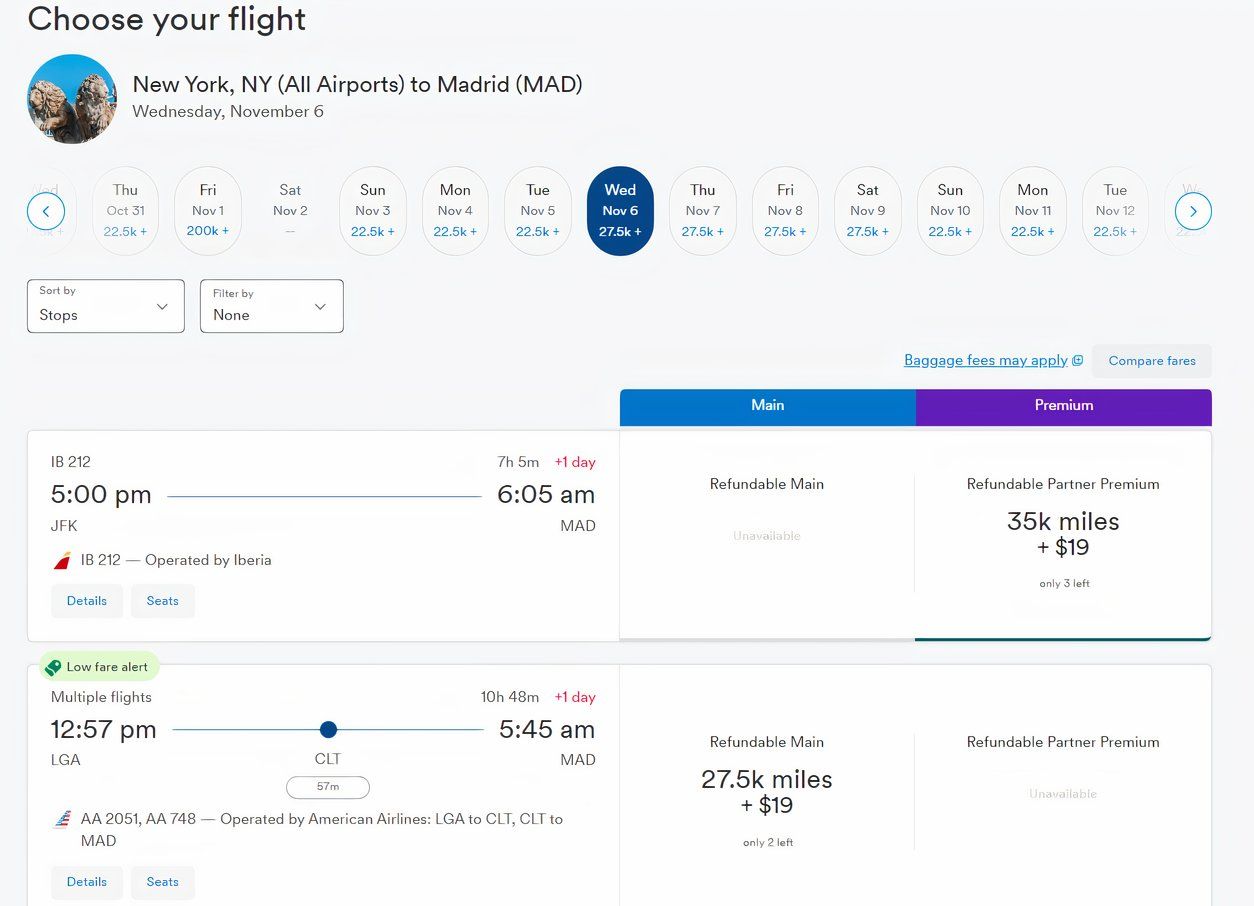
Task: Click the previous dates arrow icon
Action: pos(46,211)
